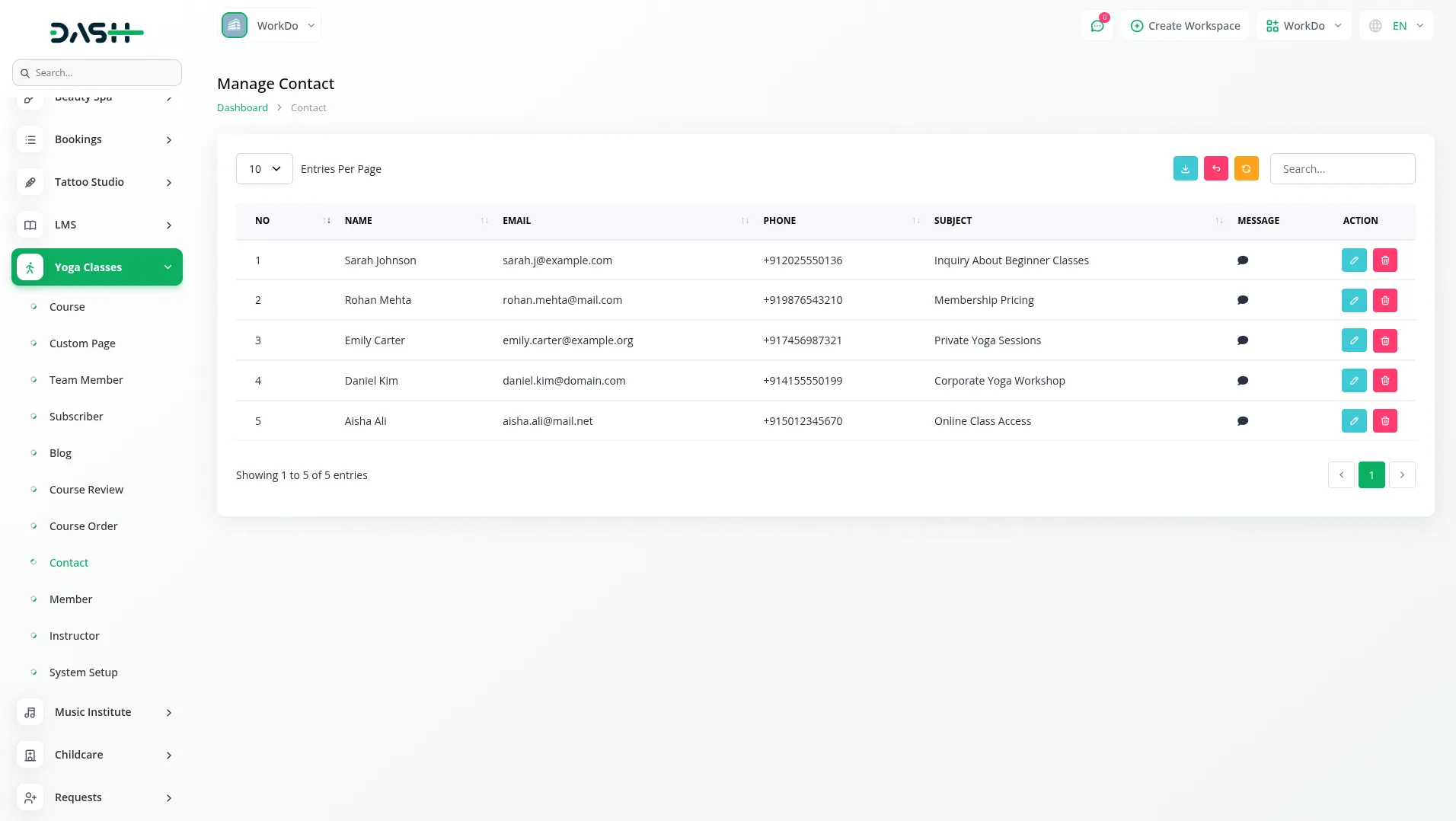Open the entries per page dropdown
Viewport: 1456px width, 821px height.
[264, 169]
